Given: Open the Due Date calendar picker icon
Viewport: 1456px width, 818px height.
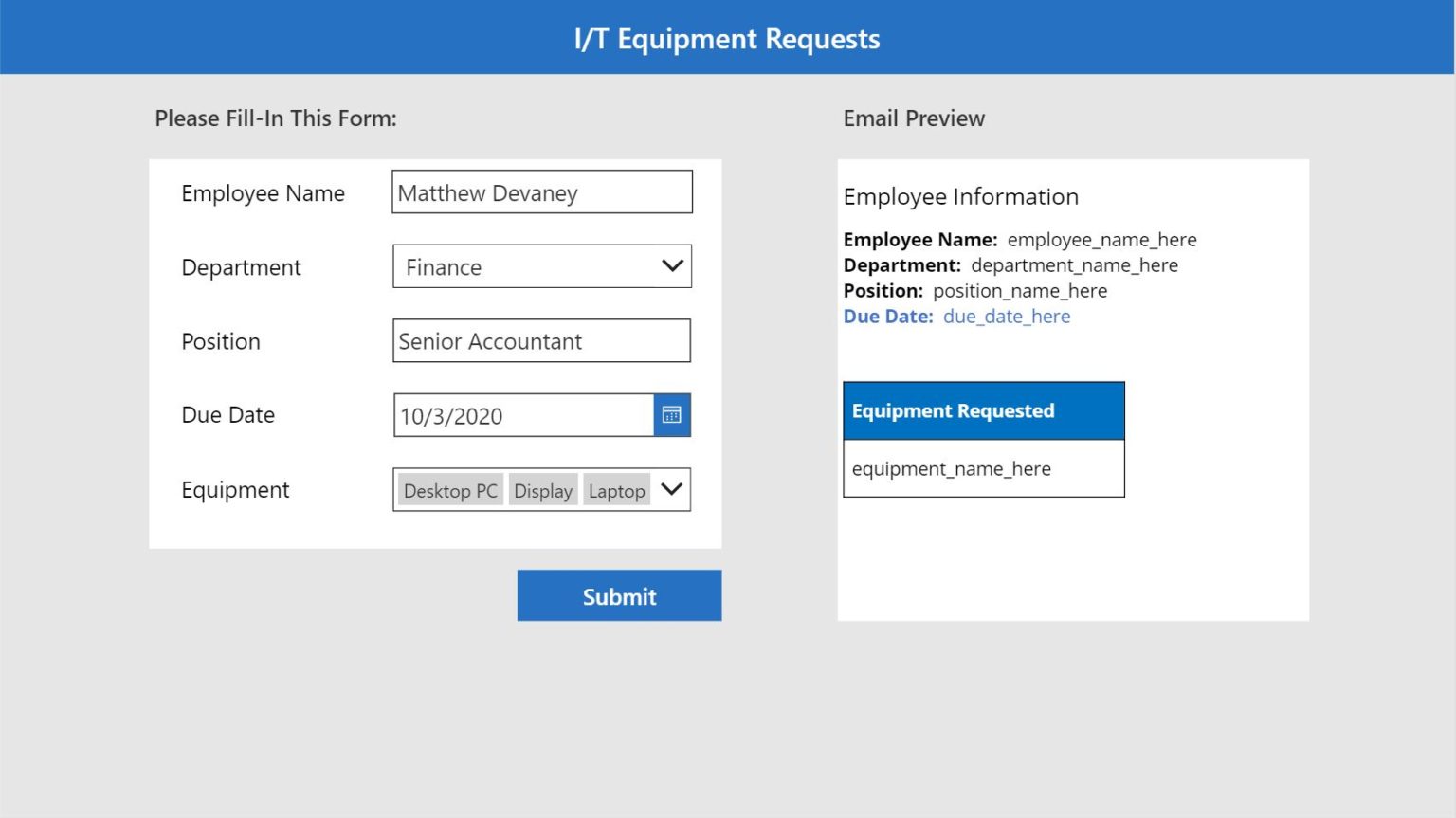Looking at the screenshot, I should coord(671,415).
